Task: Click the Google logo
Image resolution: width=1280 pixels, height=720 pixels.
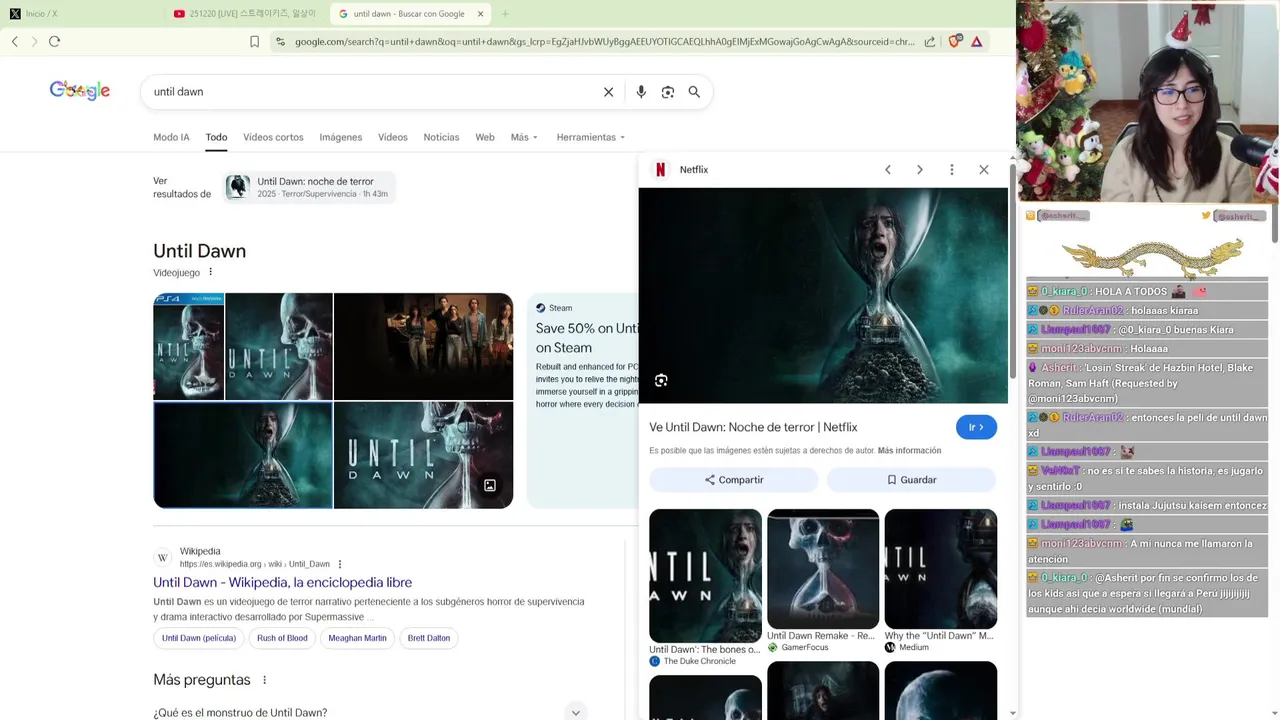Action: coord(80,91)
